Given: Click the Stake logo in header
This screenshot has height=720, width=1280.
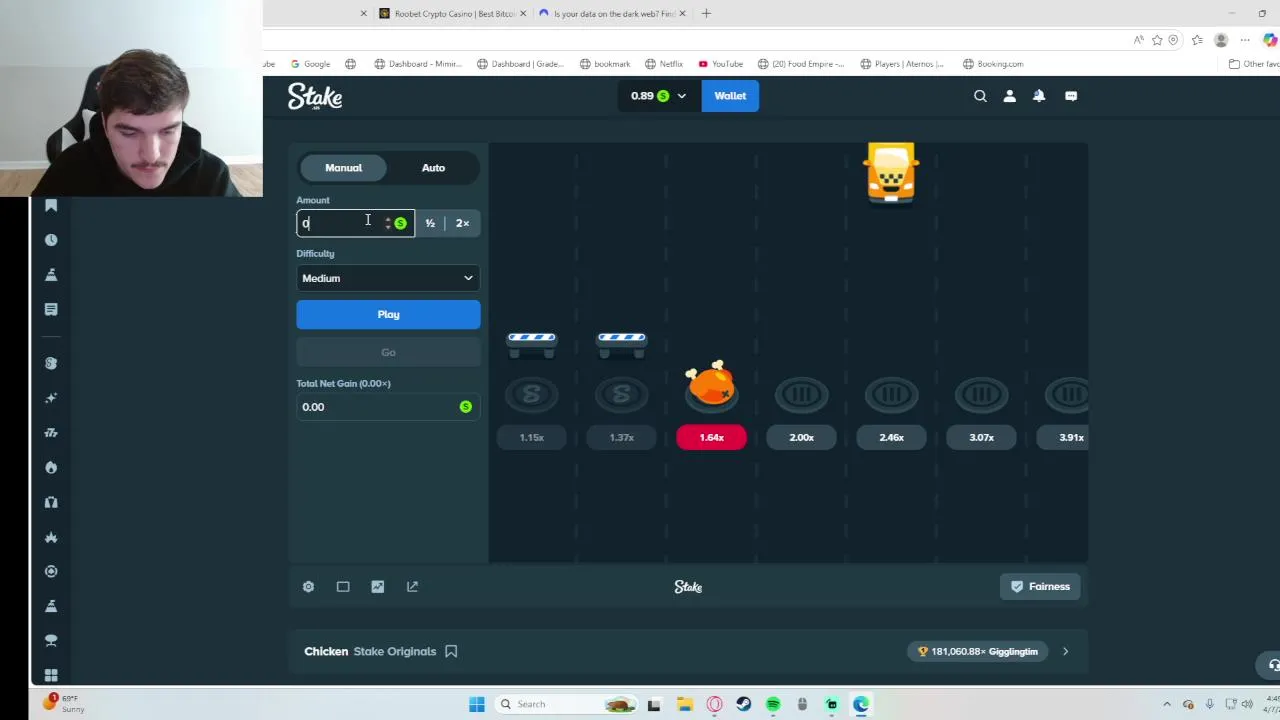Looking at the screenshot, I should 315,96.
